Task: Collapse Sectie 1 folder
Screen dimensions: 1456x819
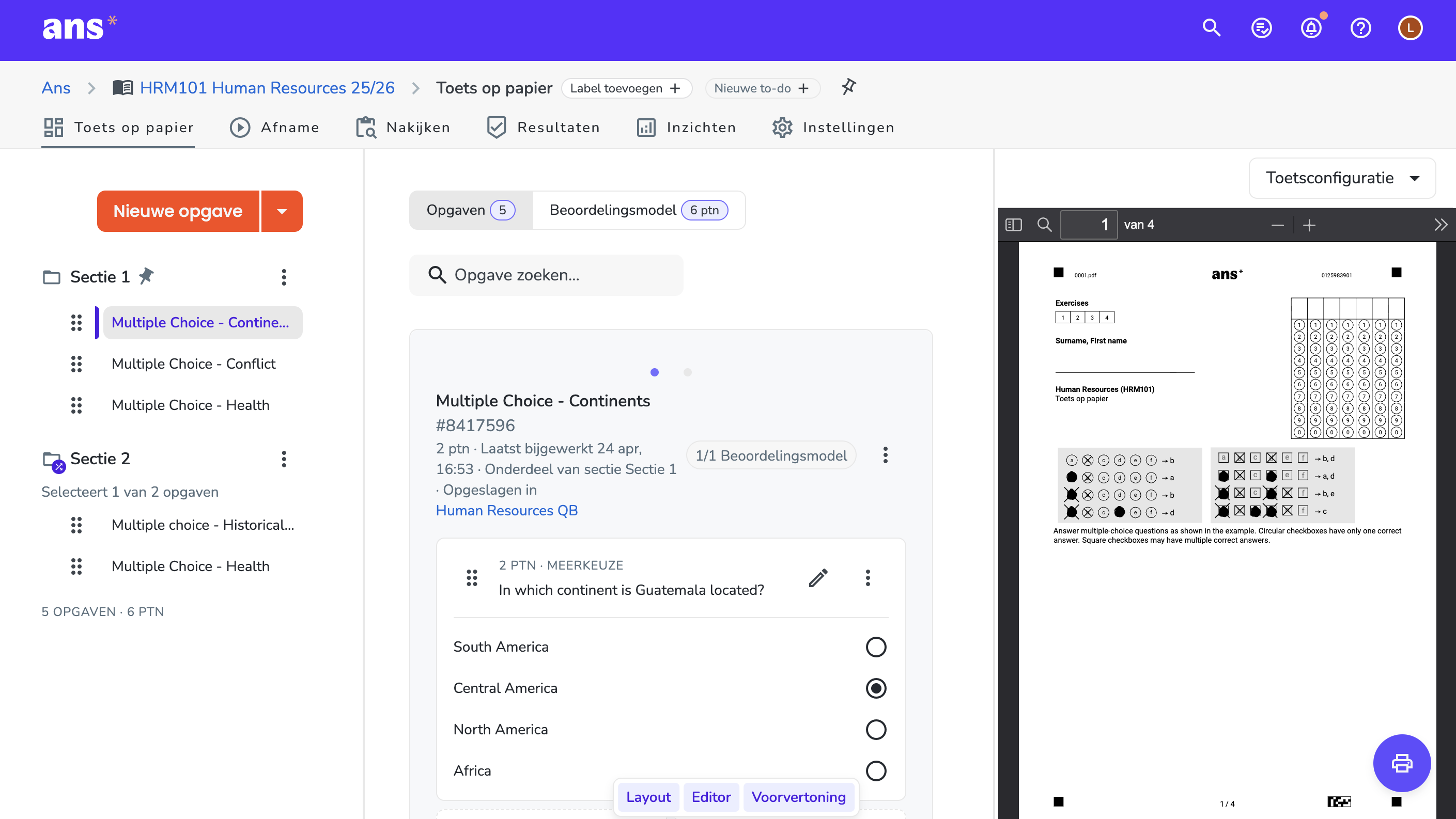Action: pos(52,277)
